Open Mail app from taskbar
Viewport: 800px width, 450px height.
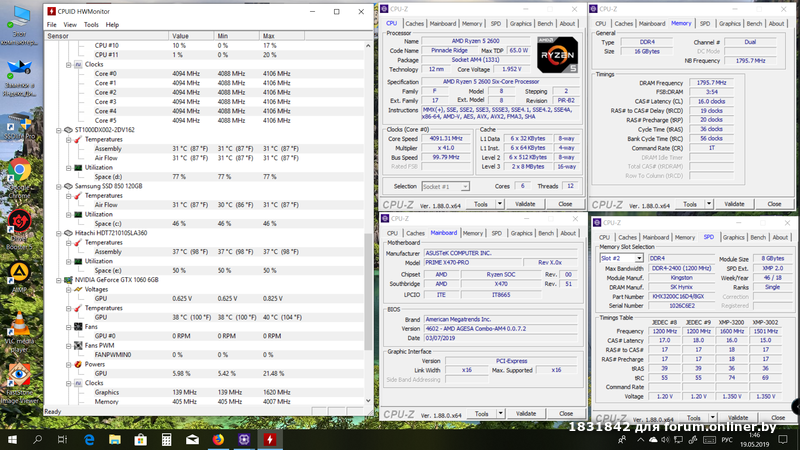click(x=192, y=439)
